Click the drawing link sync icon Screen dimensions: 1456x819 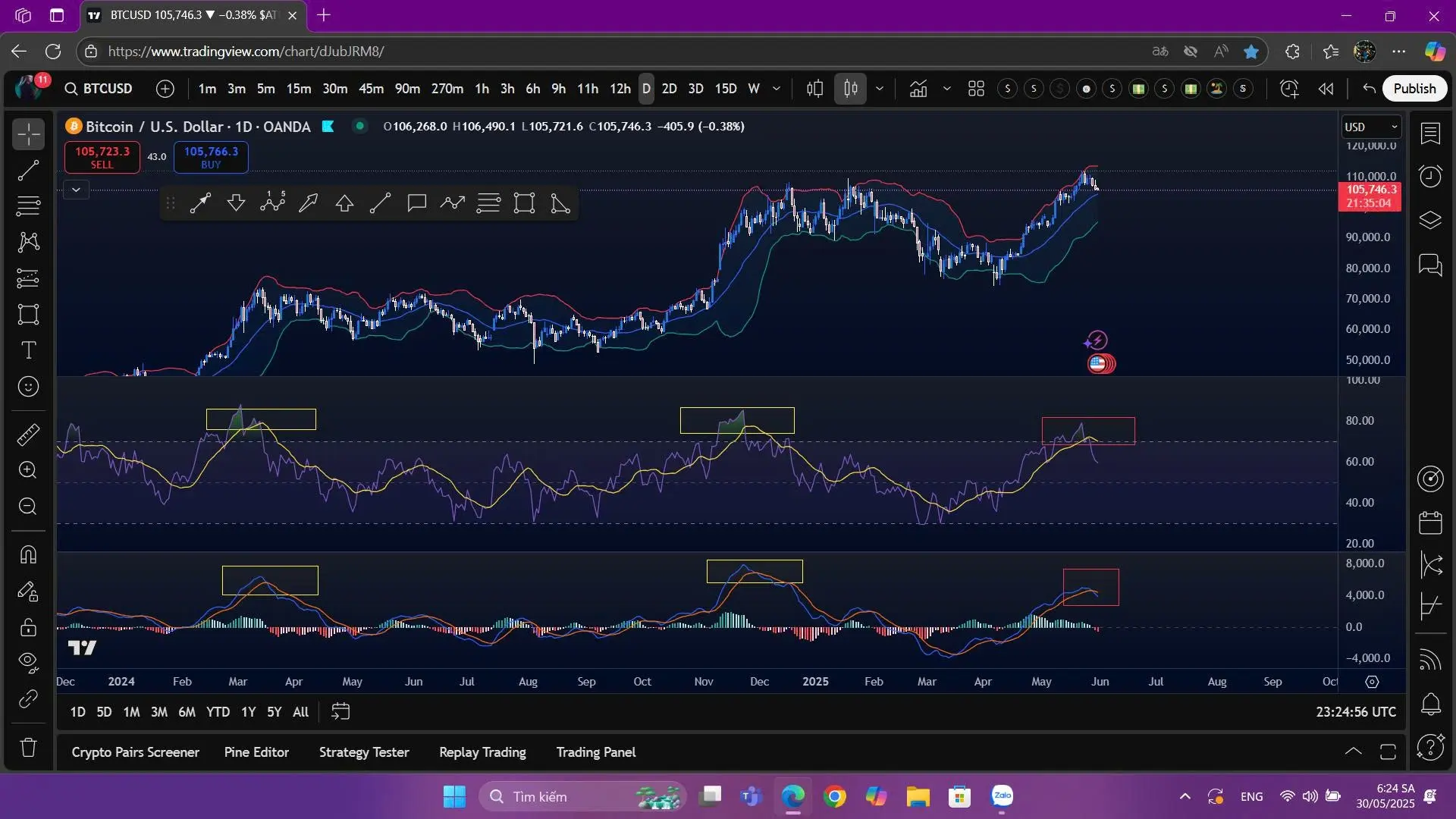pyautogui.click(x=28, y=699)
